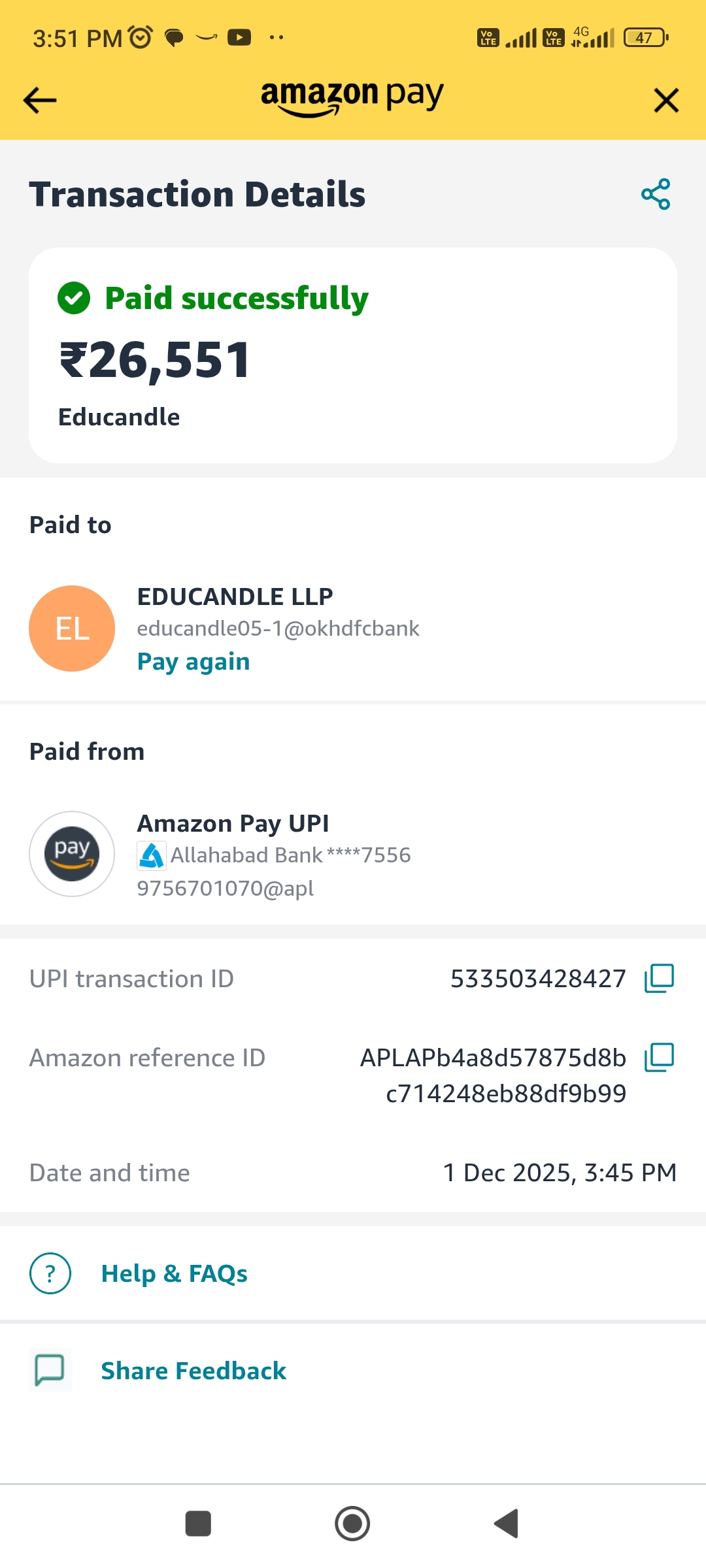The width and height of the screenshot is (706, 1568).
Task: Tap the Amazon Pay logo title
Action: coord(352,98)
